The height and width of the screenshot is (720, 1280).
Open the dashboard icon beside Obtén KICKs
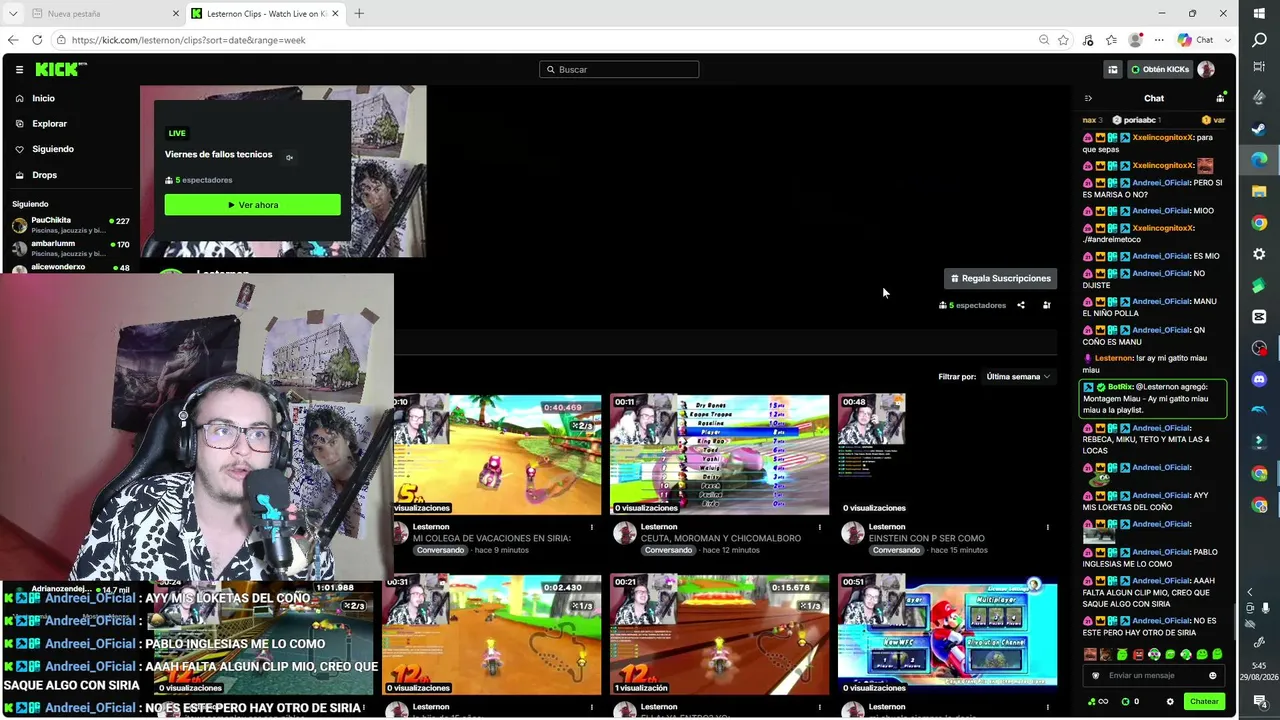(x=1112, y=69)
